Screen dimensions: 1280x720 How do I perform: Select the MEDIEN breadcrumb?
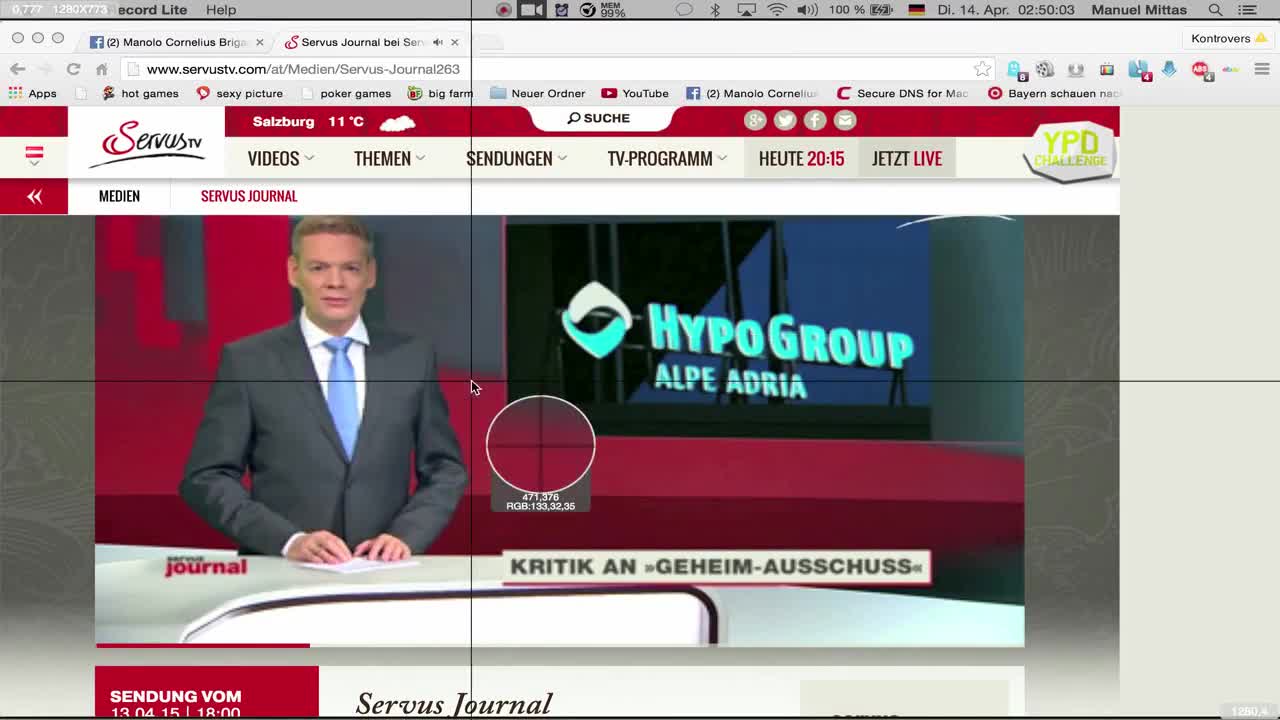pos(119,196)
